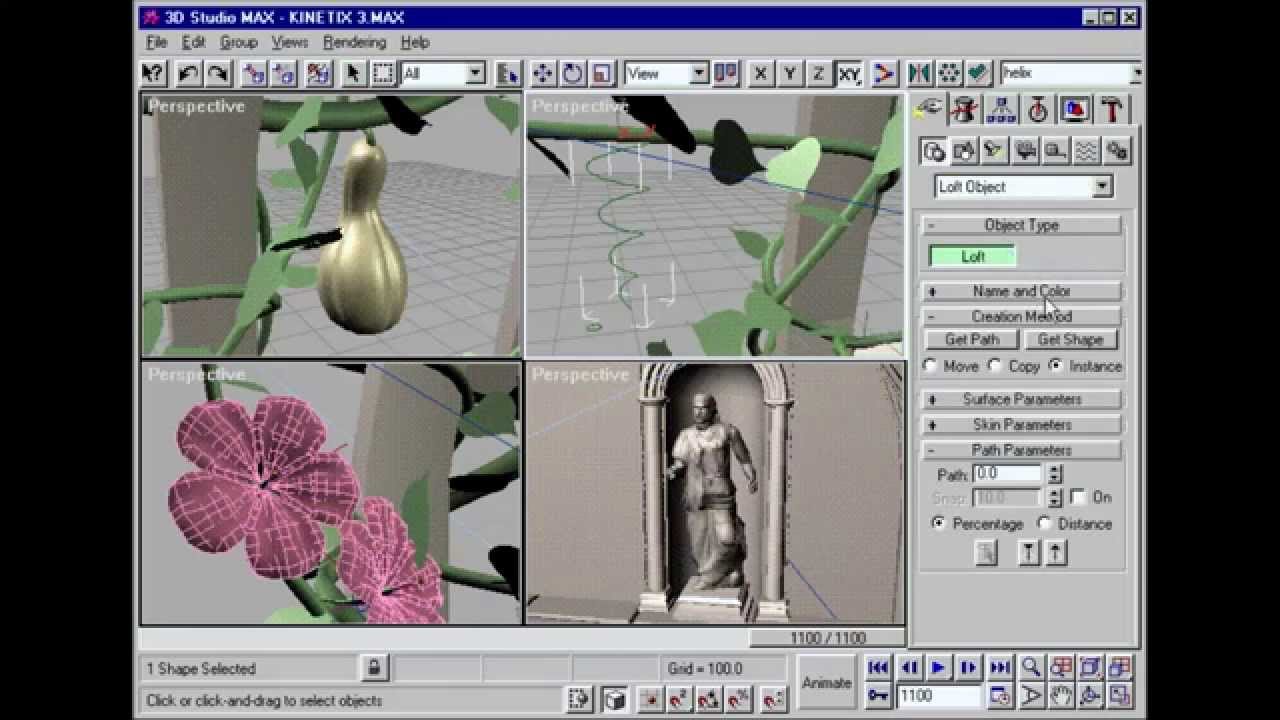Image resolution: width=1280 pixels, height=720 pixels.
Task: Redo the last undone action
Action: [218, 73]
